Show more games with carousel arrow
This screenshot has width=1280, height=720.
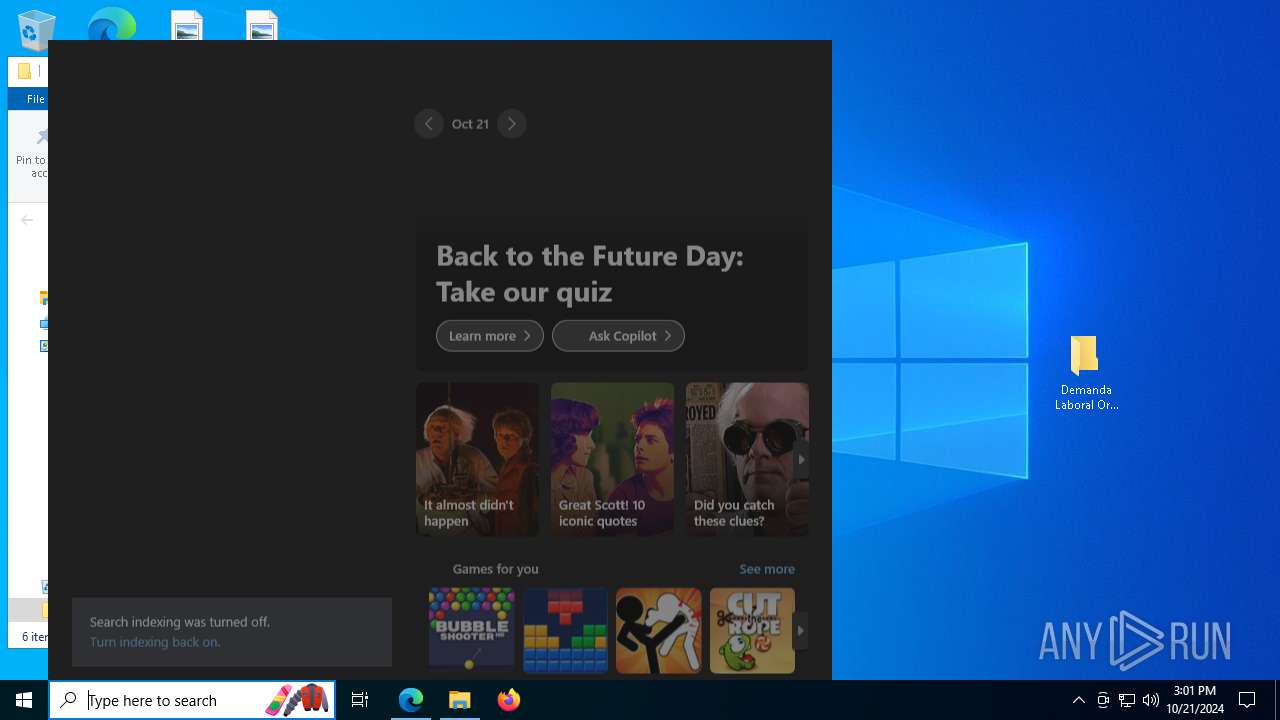[x=801, y=631]
